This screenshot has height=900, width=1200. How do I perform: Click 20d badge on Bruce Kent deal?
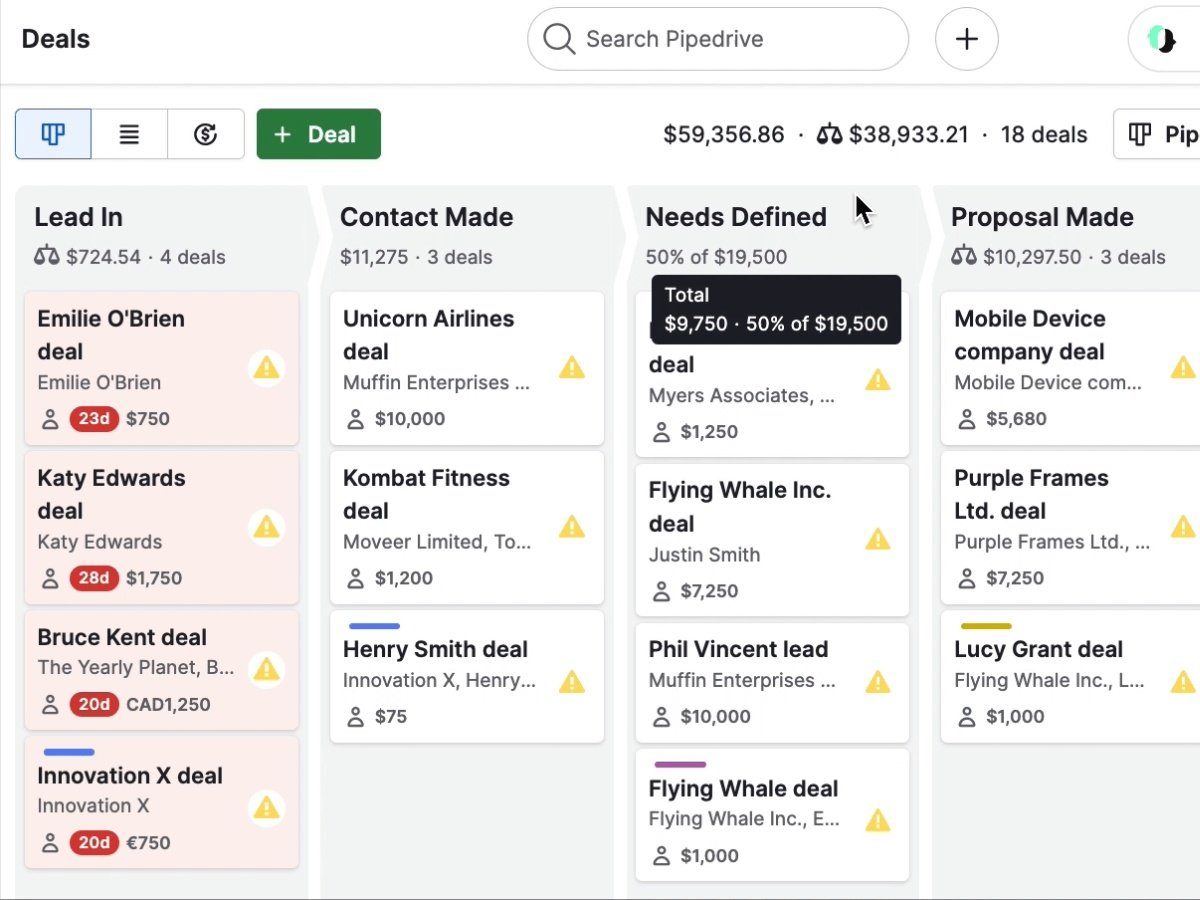click(x=94, y=705)
